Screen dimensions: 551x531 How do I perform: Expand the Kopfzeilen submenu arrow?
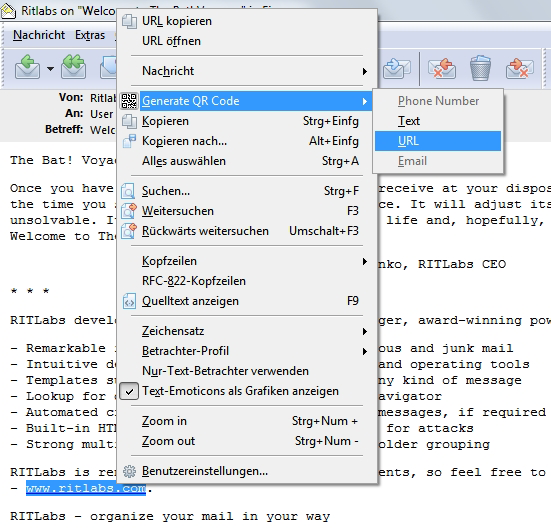(x=365, y=261)
